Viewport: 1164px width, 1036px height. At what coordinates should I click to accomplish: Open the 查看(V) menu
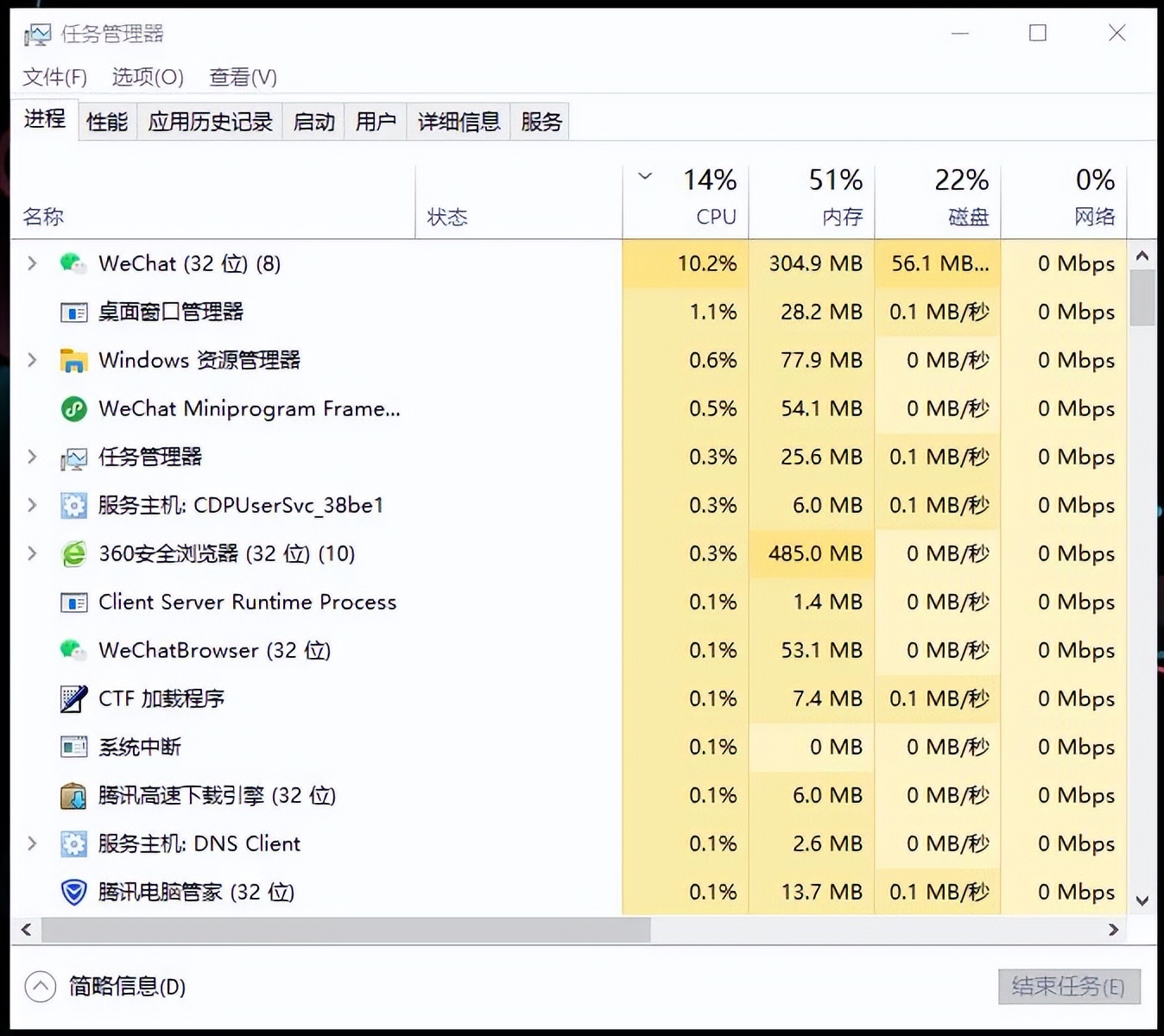tap(243, 77)
